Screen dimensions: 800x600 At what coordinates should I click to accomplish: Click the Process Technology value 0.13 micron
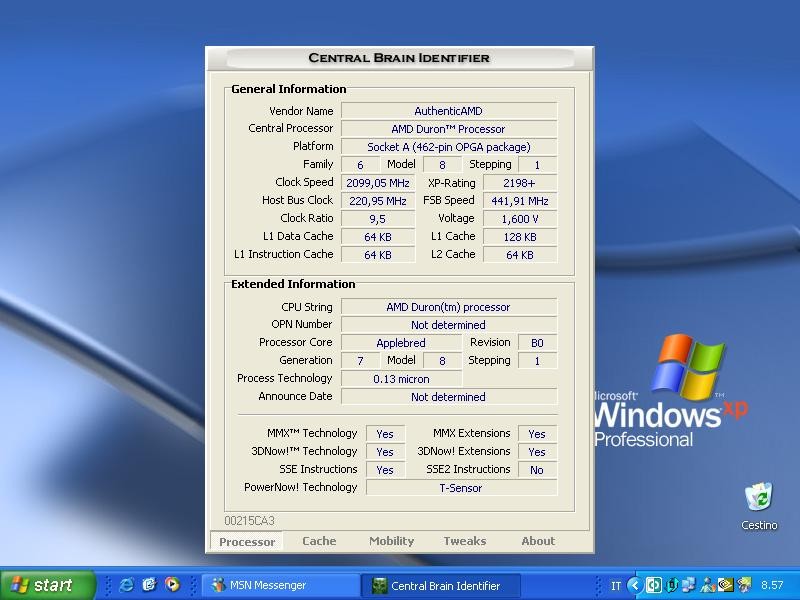tap(402, 379)
